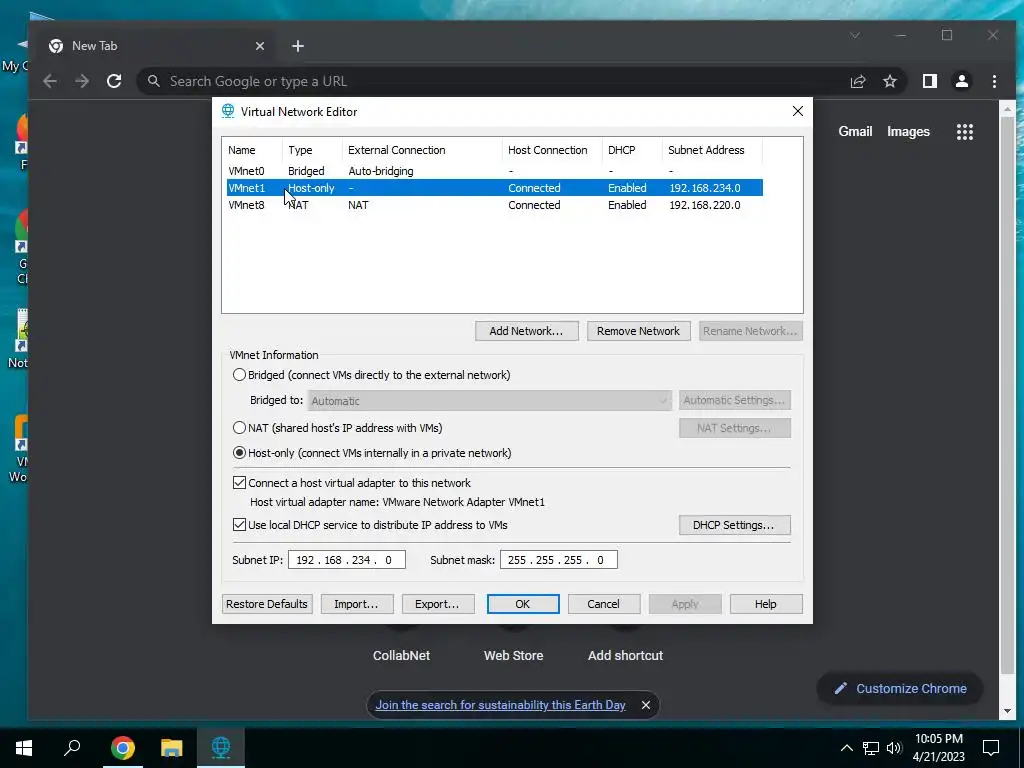Click Chrome's forward navigation arrow
The image size is (1024, 768).
[82, 81]
